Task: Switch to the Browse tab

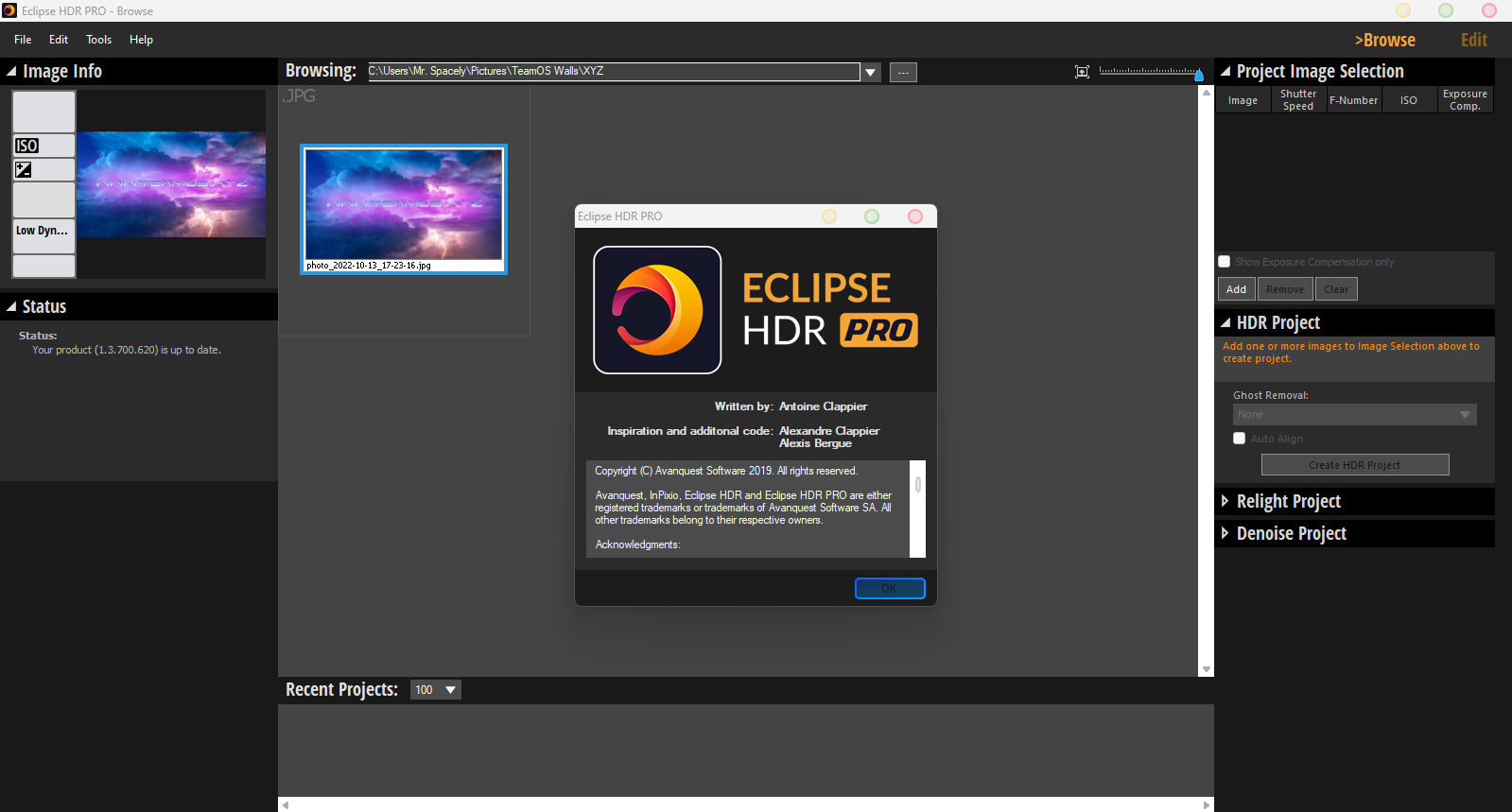Action: tap(1384, 40)
